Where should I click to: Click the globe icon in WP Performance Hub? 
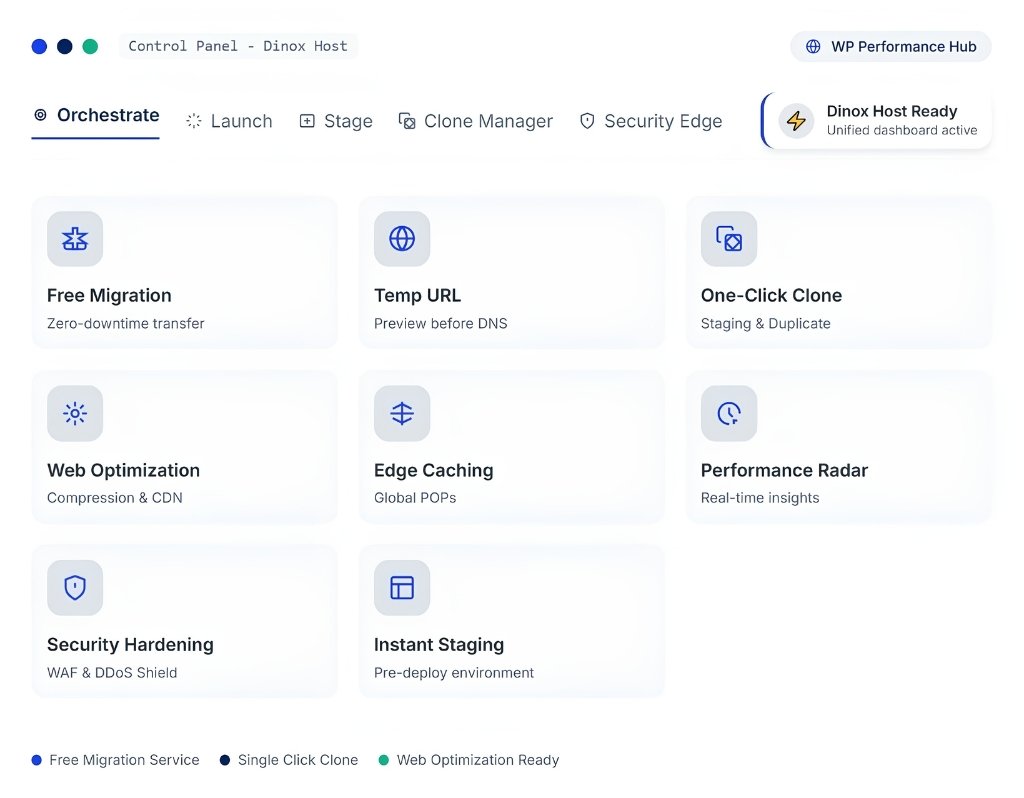(813, 46)
